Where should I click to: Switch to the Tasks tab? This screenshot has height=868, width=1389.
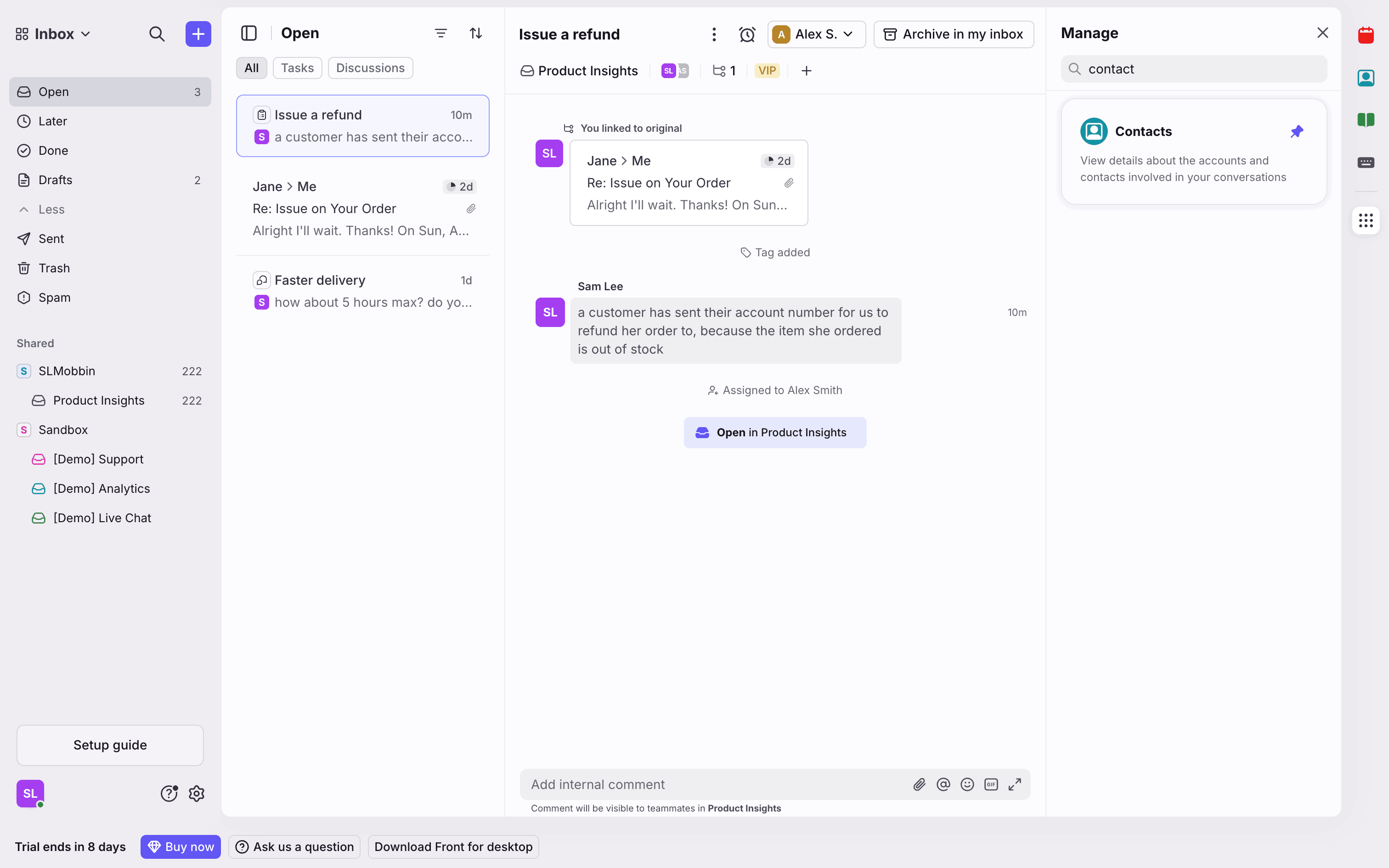[297, 68]
